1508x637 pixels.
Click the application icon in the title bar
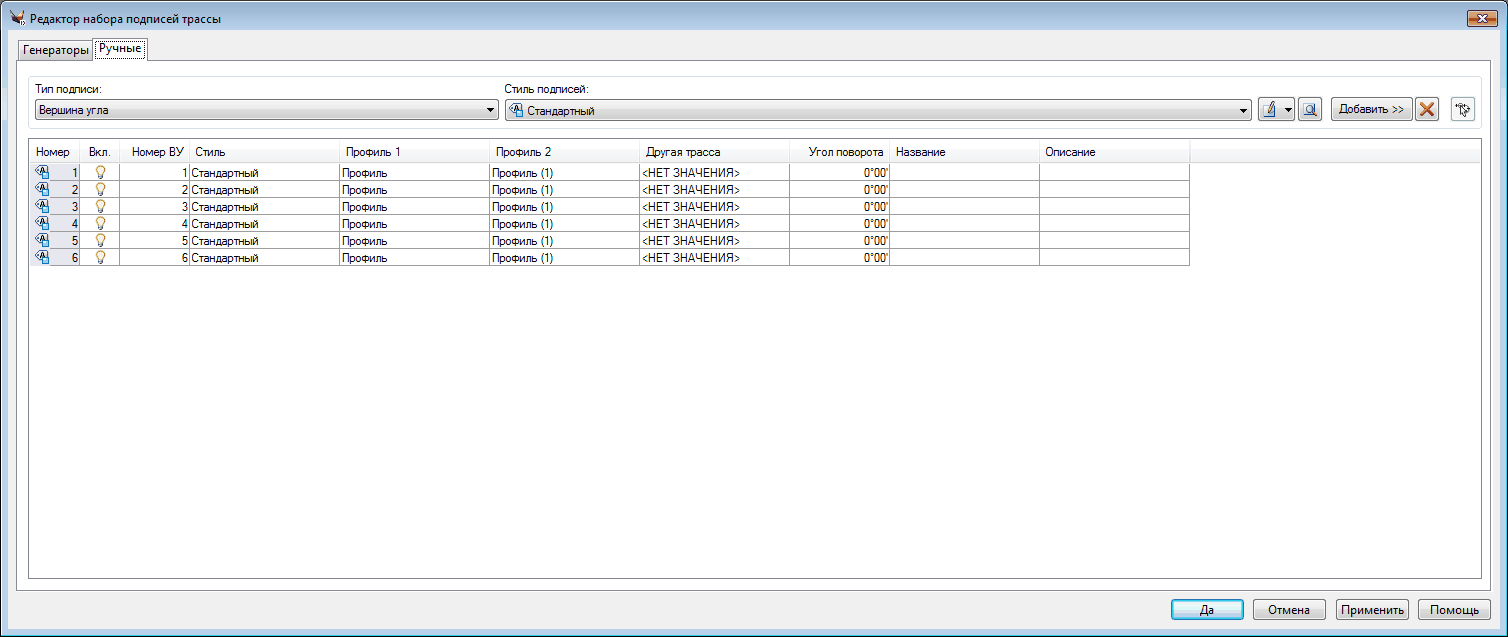point(17,19)
